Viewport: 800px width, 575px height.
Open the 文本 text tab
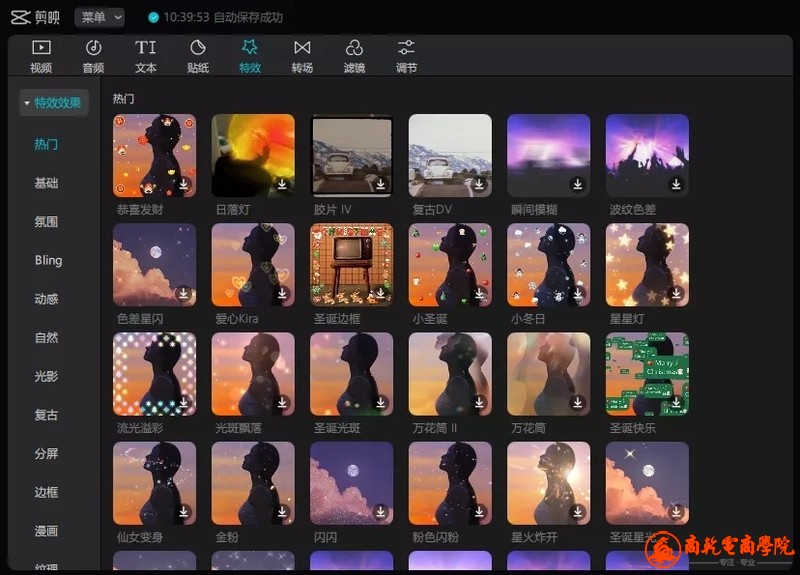pyautogui.click(x=145, y=56)
